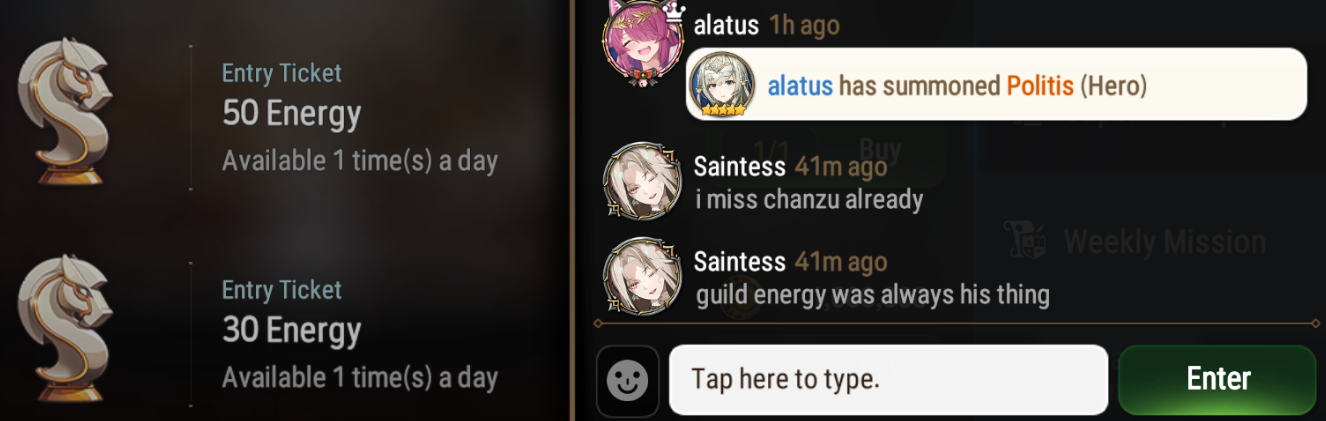Open the emoji smiley picker
1326x421 pixels.
tap(628, 380)
